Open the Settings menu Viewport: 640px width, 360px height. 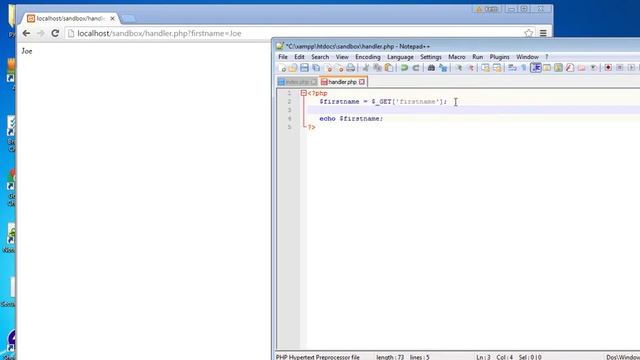[x=431, y=57]
